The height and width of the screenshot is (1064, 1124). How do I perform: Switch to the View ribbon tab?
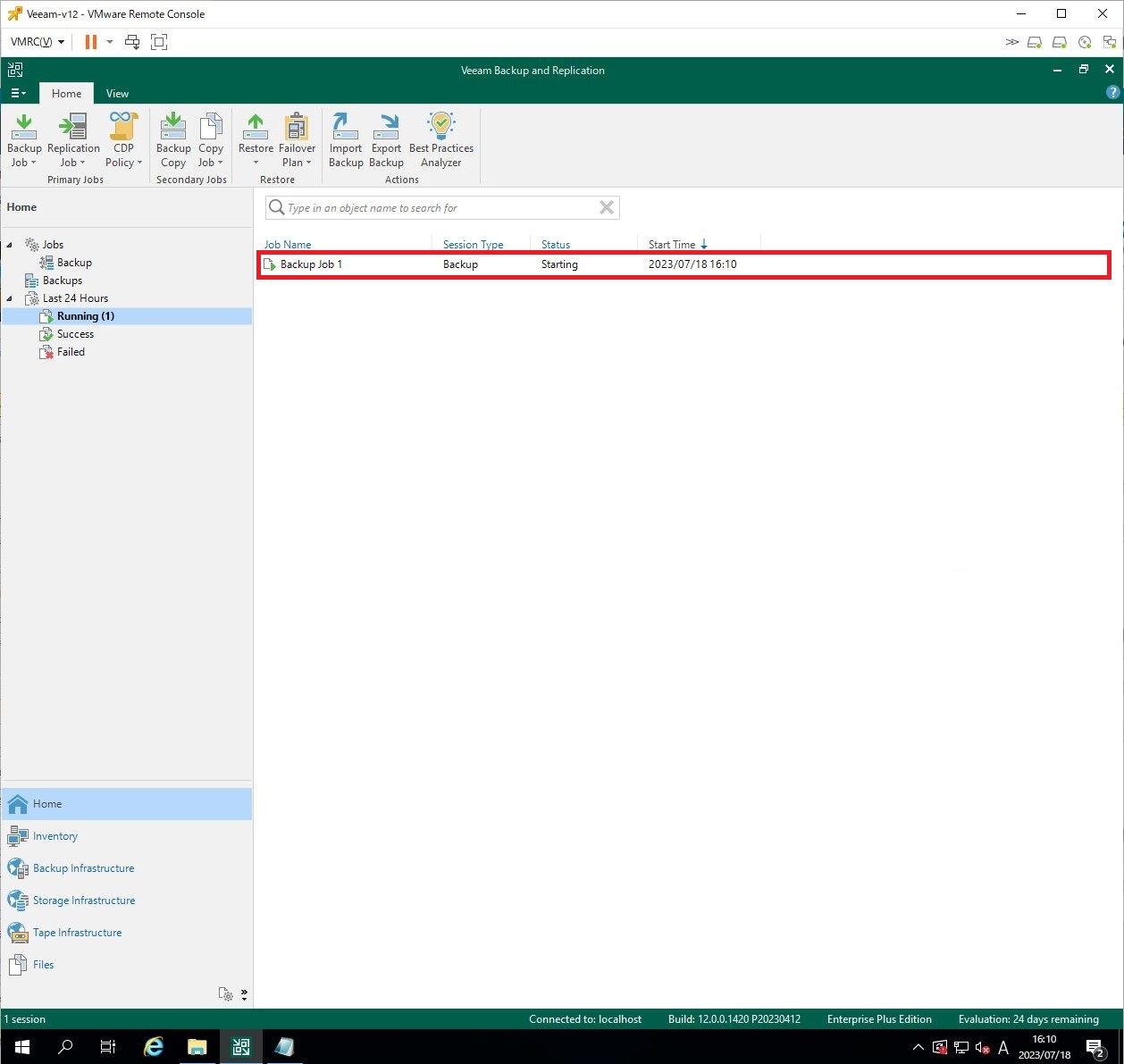(117, 94)
